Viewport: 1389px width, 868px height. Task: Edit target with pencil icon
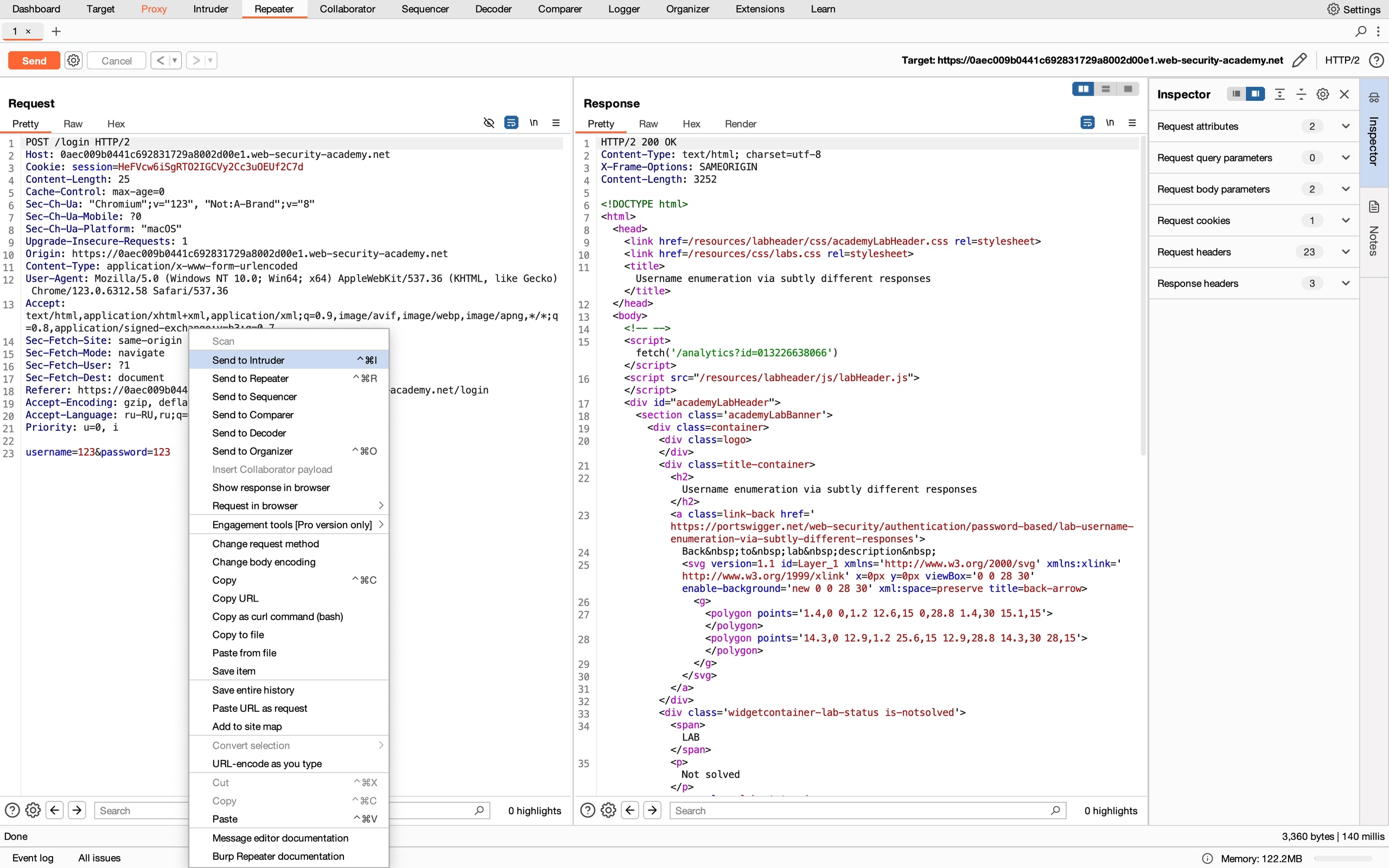(x=1299, y=60)
